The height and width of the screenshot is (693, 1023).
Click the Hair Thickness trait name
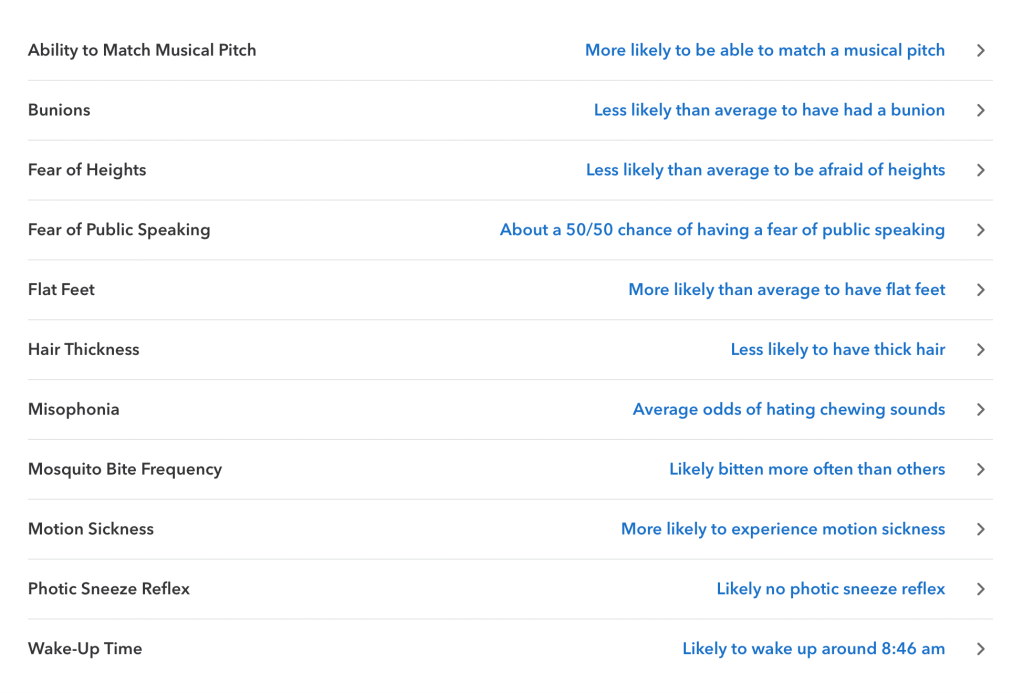[83, 349]
